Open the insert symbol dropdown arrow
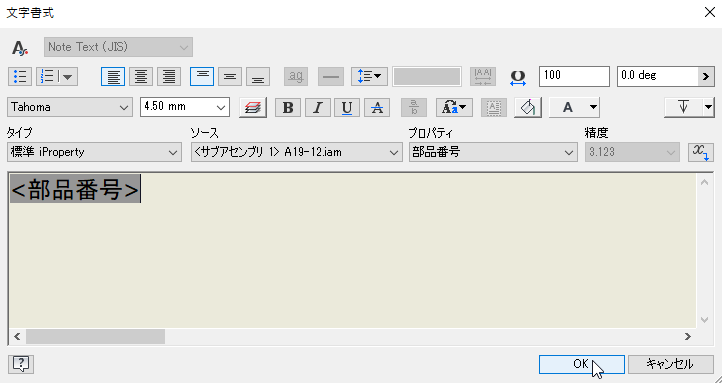 pyautogui.click(x=709, y=108)
